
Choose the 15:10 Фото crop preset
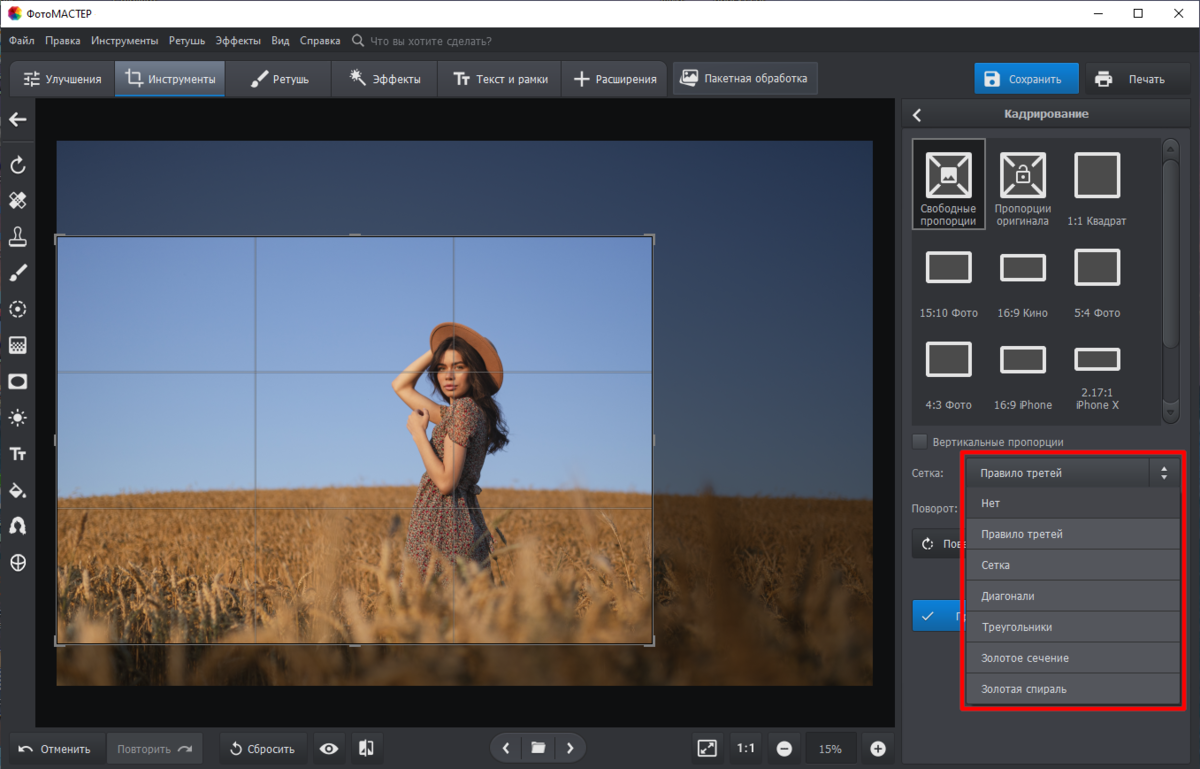coord(948,283)
